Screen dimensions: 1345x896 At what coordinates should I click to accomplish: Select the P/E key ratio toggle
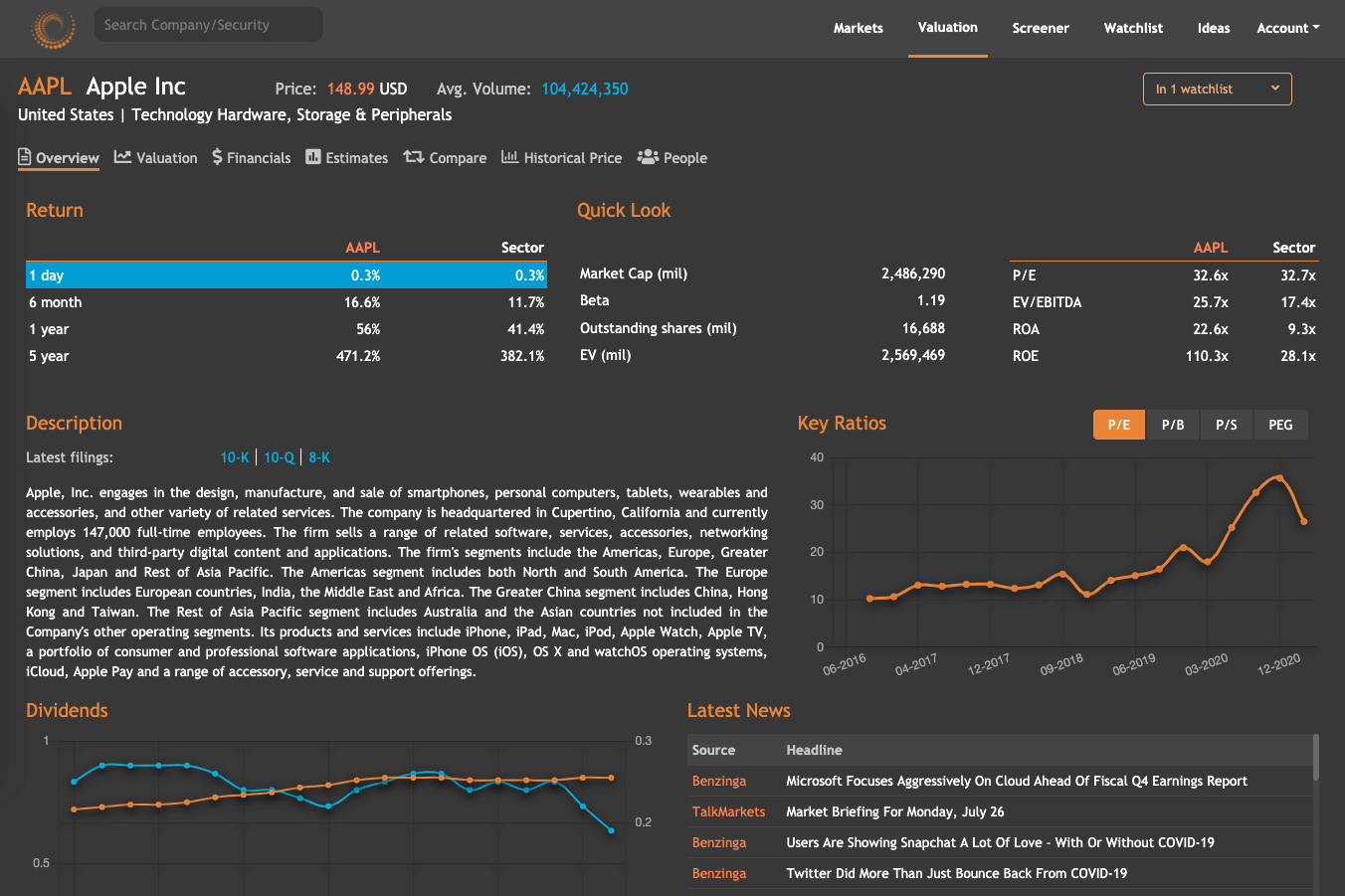(1119, 425)
